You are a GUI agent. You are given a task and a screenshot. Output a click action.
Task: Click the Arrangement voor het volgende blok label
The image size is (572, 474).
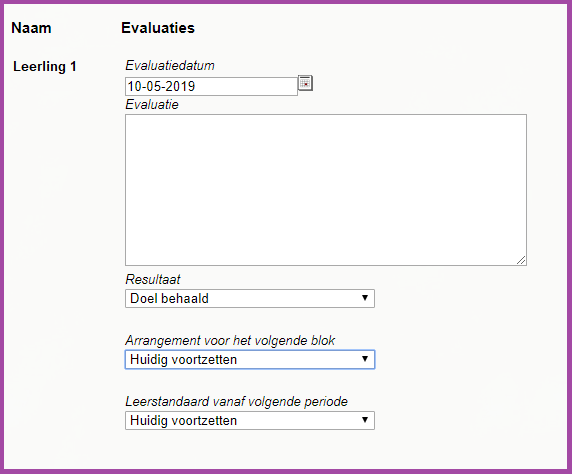pyautogui.click(x=230, y=341)
